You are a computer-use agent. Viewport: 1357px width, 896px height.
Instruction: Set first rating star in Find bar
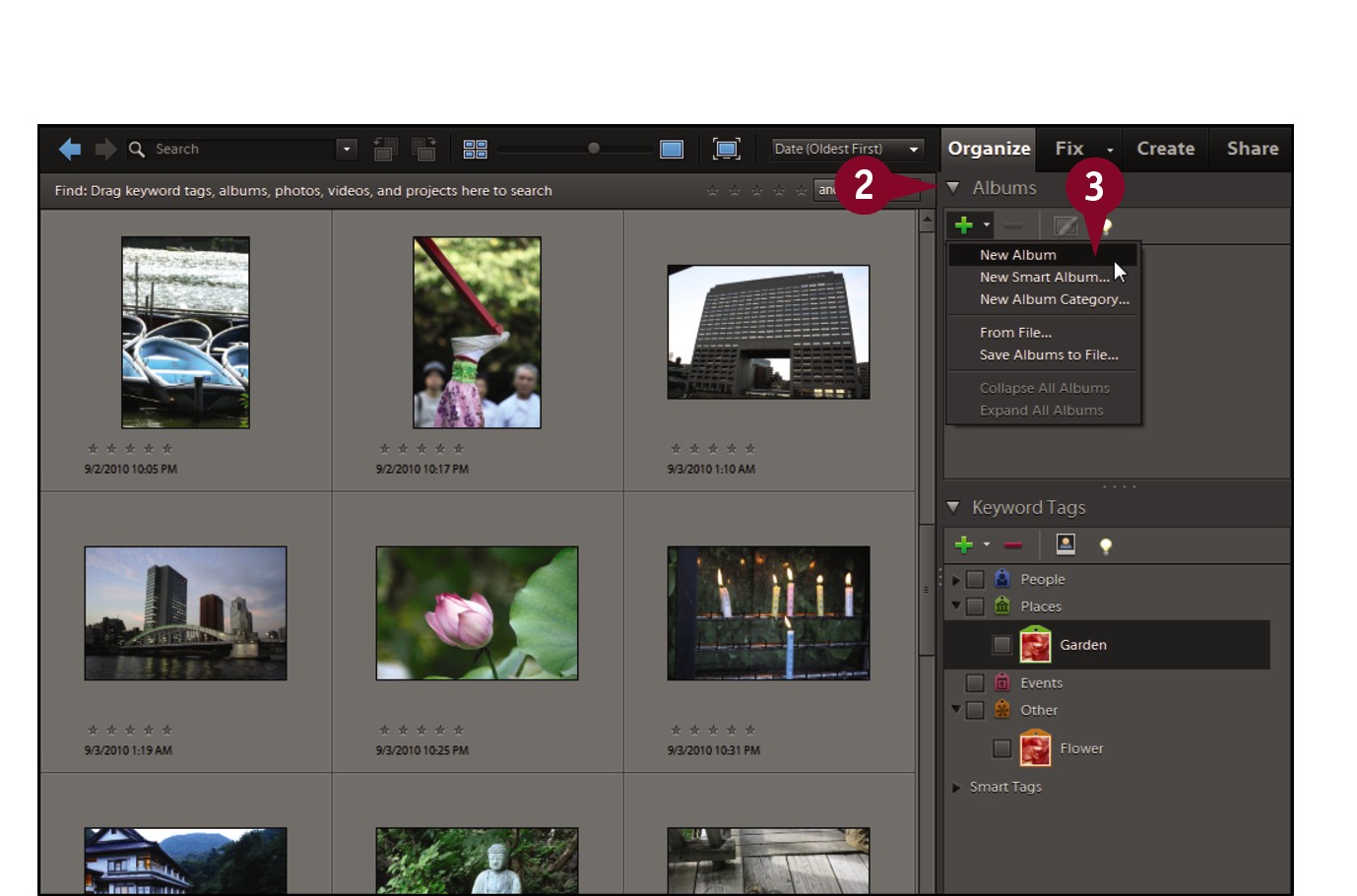pos(712,190)
